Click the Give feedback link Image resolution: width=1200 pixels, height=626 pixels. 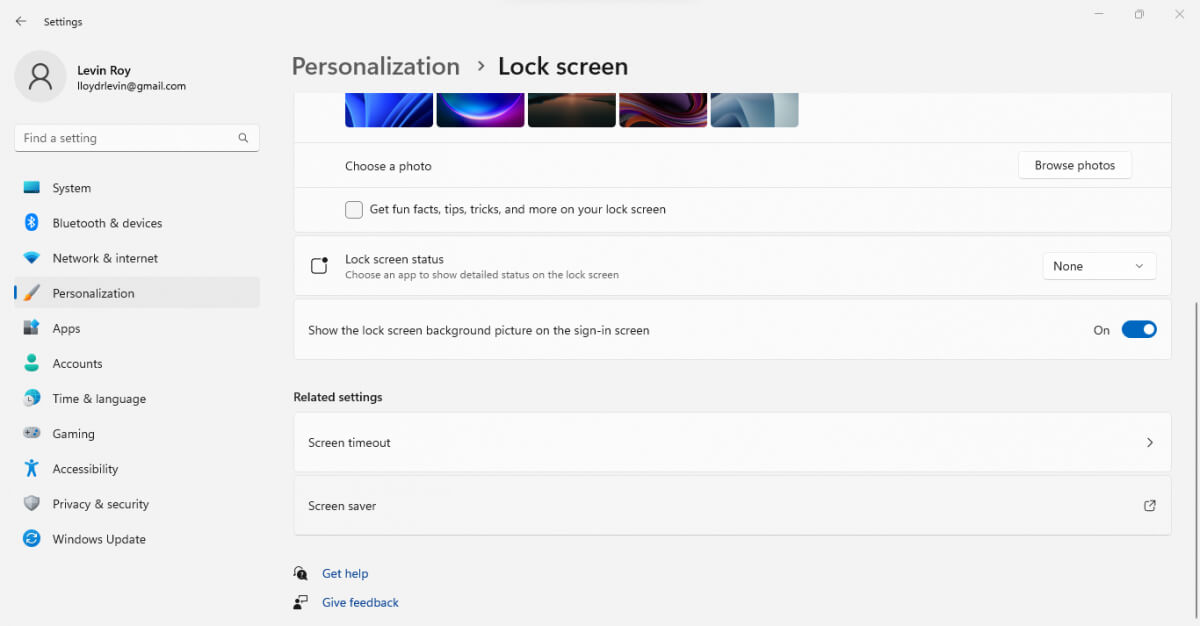click(x=360, y=603)
